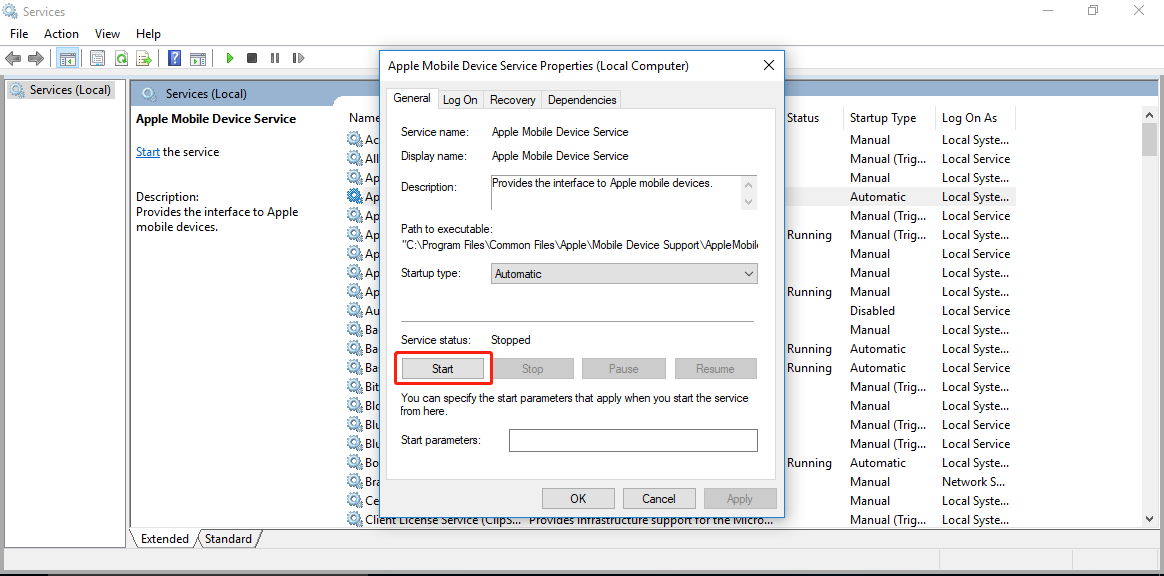The height and width of the screenshot is (576, 1164).
Task: Click the gear icon of the 'All' service row
Action: 354,158
